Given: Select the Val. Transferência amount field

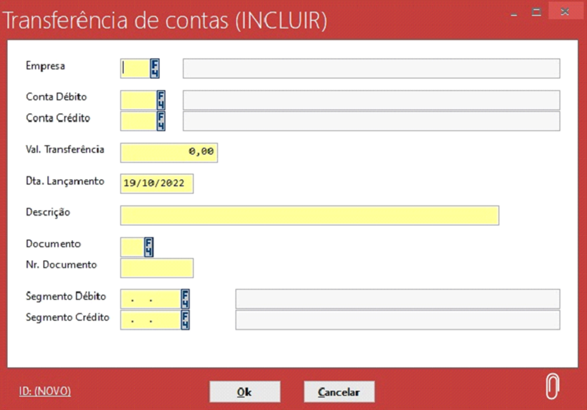Looking at the screenshot, I should pyautogui.click(x=169, y=152).
